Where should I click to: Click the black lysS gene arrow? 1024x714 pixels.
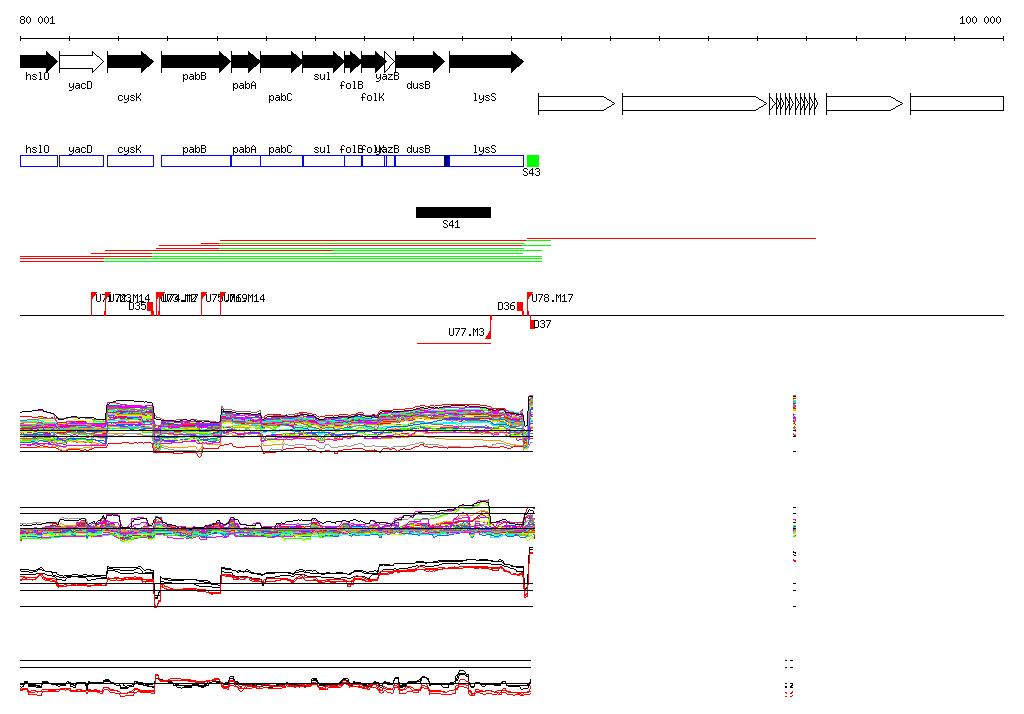tap(487, 62)
